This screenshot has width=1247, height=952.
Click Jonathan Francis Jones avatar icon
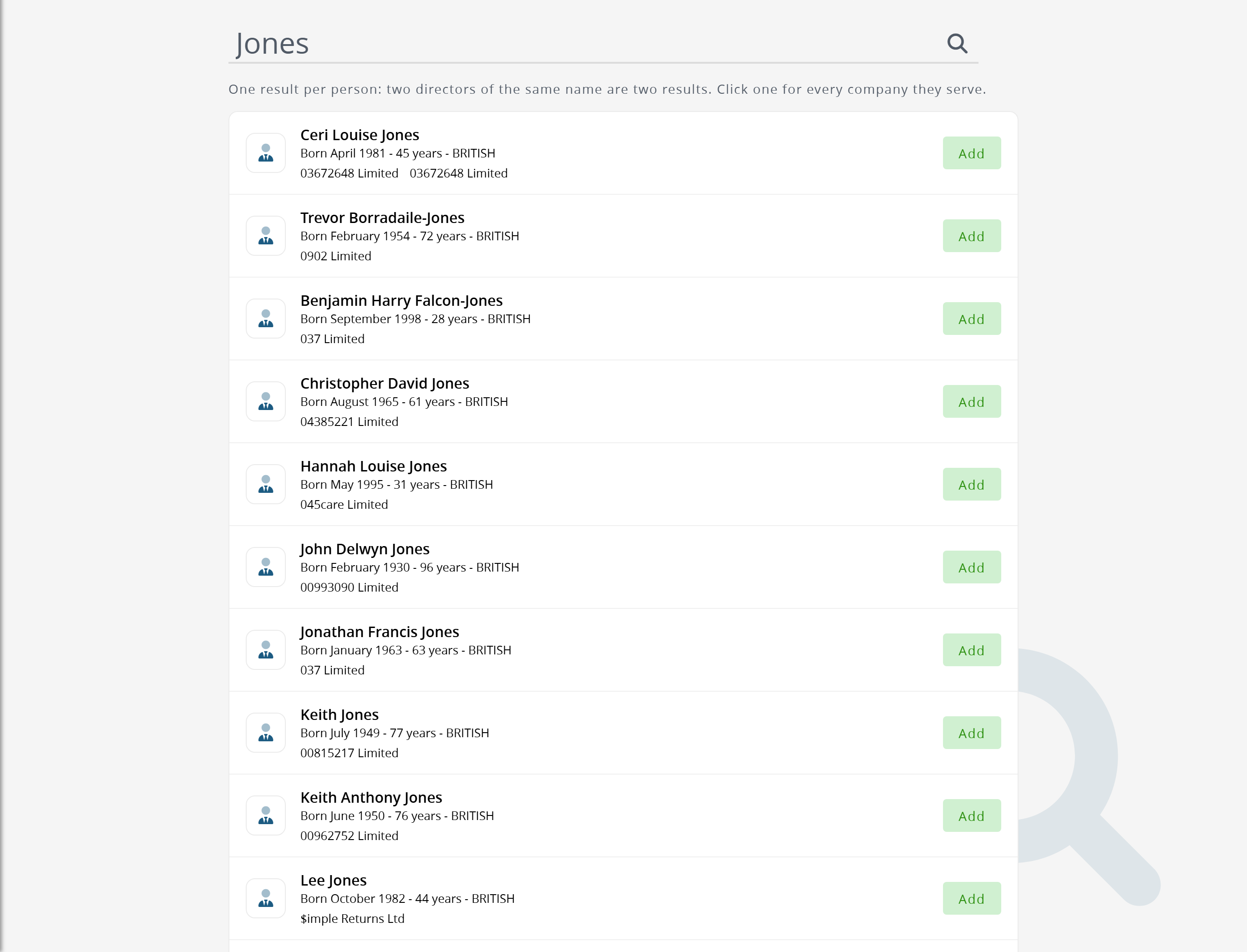(x=266, y=650)
